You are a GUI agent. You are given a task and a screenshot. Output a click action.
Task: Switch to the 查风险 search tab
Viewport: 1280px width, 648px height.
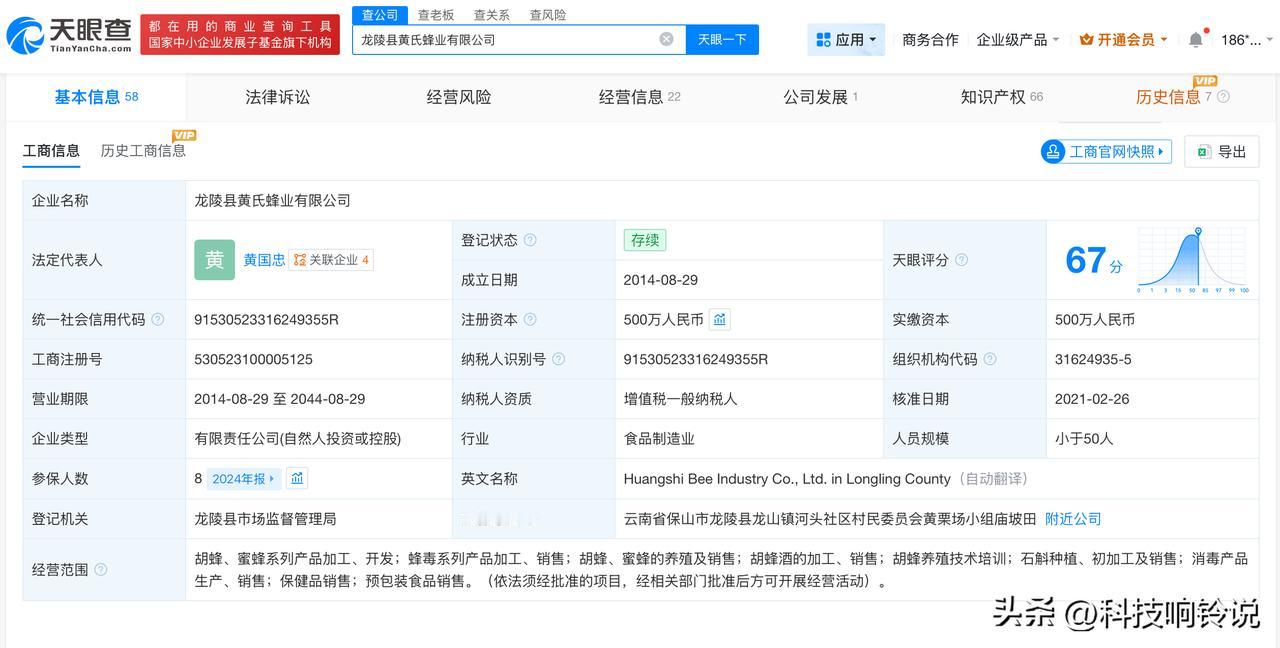coord(547,14)
